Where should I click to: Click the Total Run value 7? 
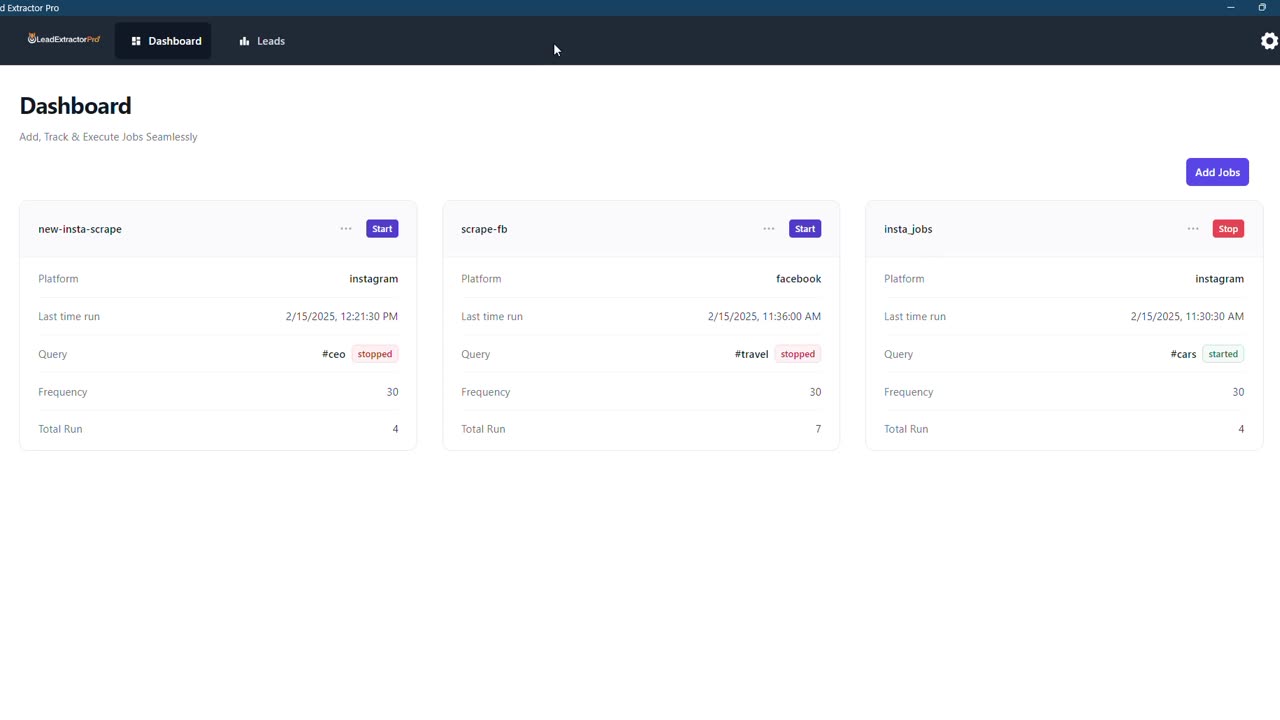pyautogui.click(x=818, y=429)
